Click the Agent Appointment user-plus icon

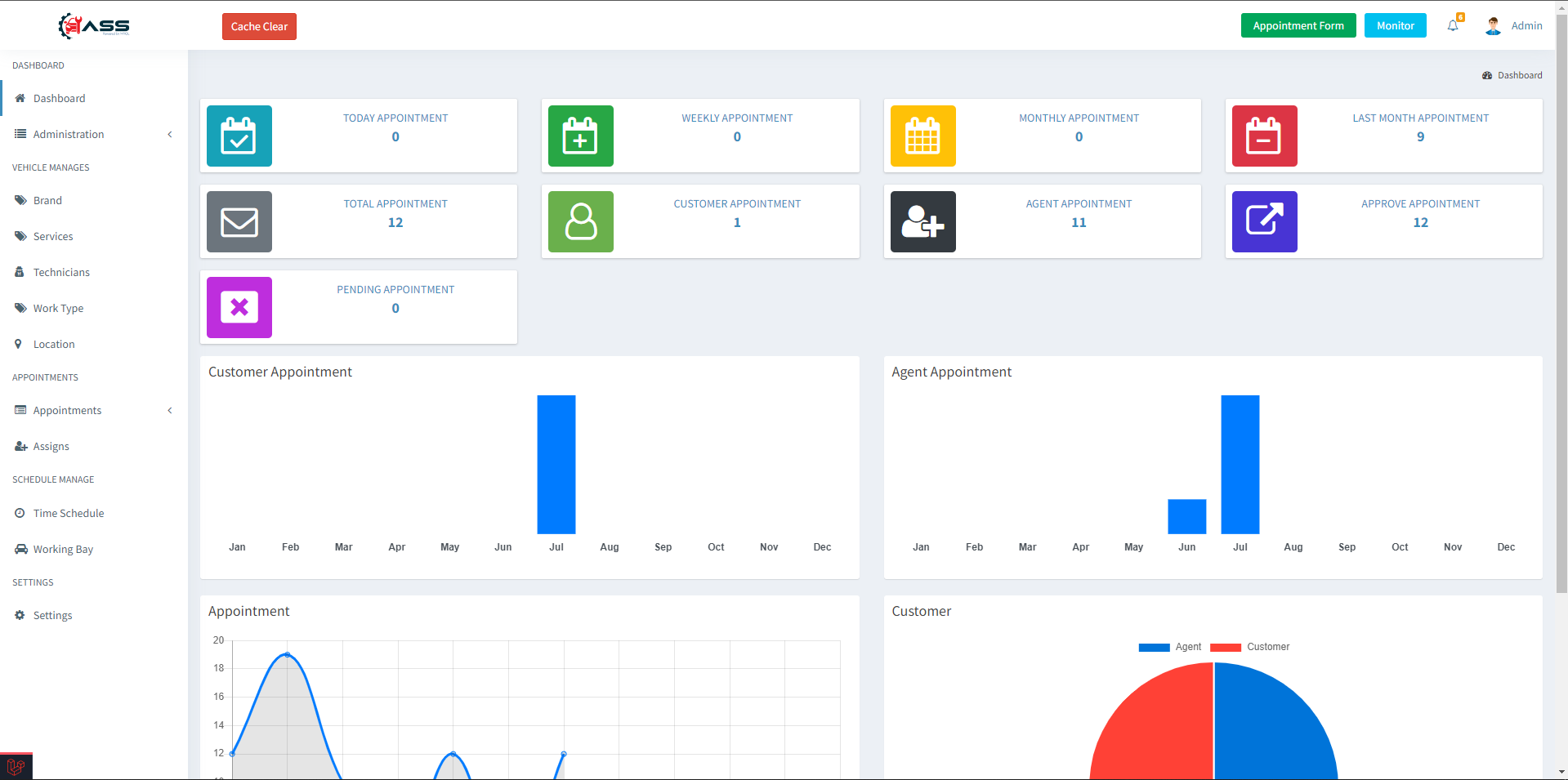[923, 221]
